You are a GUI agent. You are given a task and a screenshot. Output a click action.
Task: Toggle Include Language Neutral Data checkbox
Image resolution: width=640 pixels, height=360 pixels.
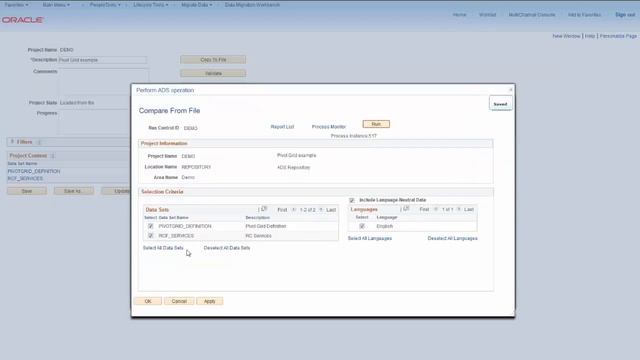(352, 200)
